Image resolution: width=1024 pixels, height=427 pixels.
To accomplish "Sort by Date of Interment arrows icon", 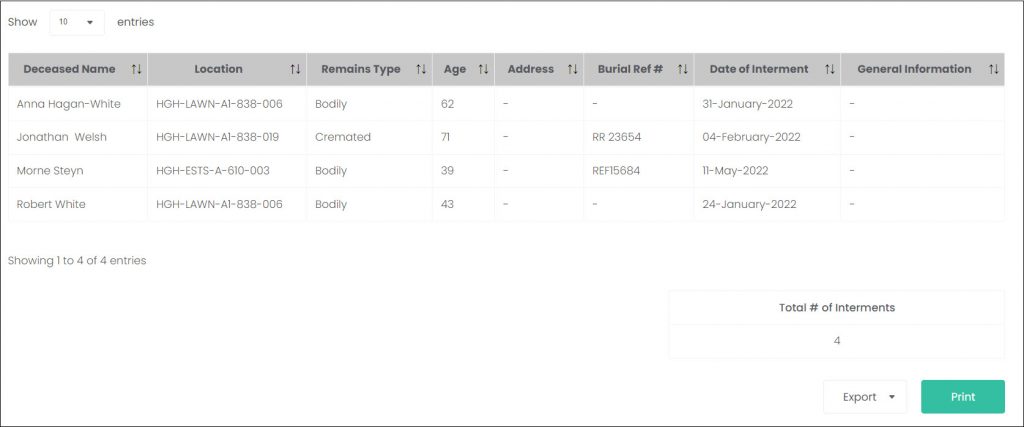I will click(829, 69).
